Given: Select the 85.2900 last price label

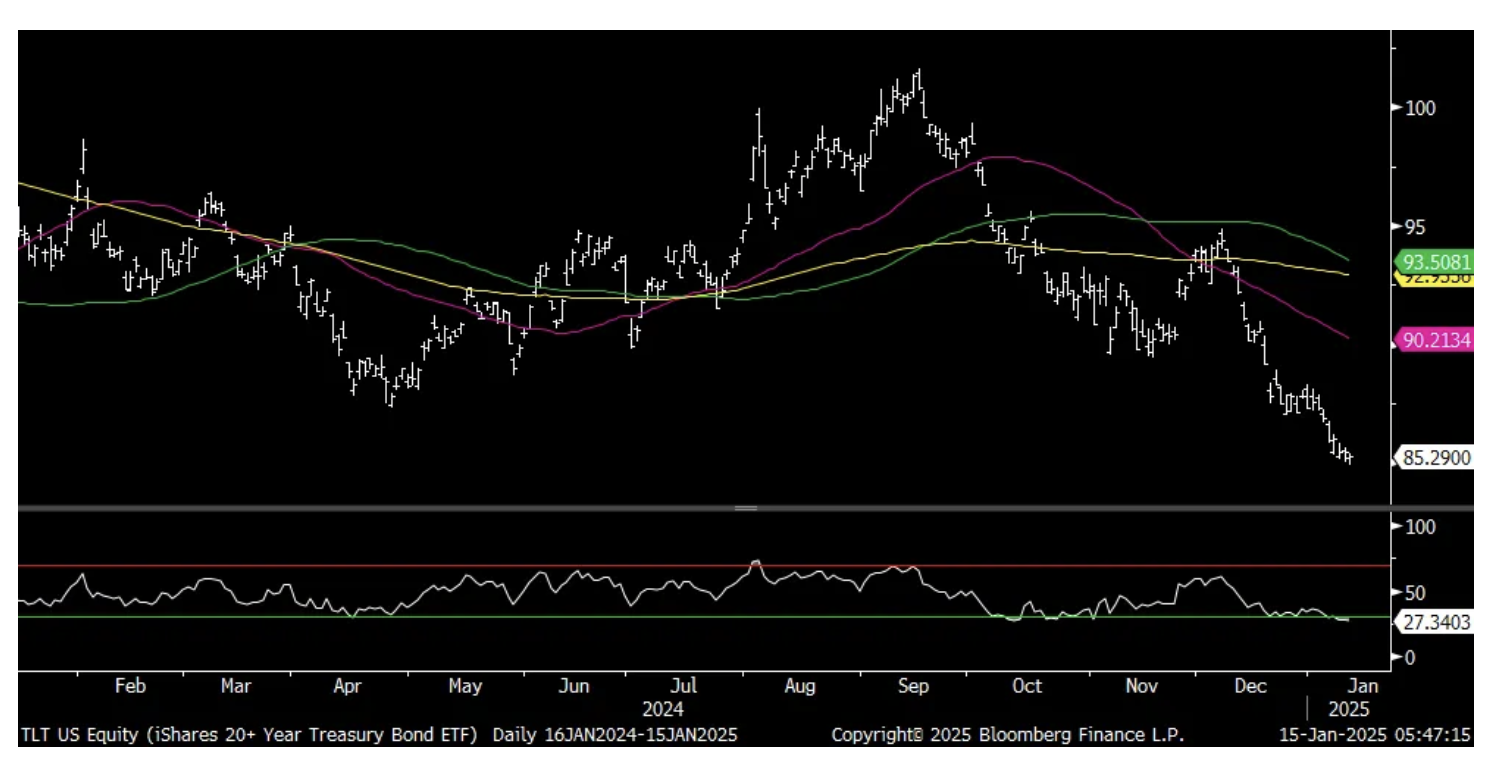Looking at the screenshot, I should (1436, 459).
